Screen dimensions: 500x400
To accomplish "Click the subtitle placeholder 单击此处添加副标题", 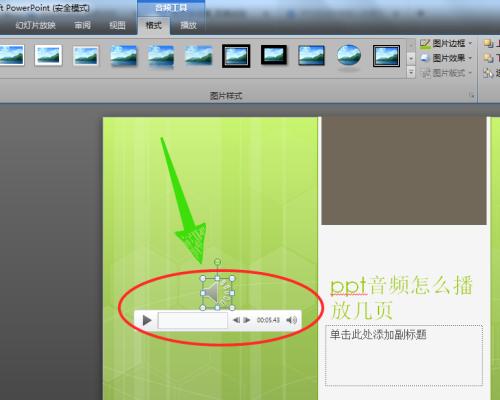I will pos(404,355).
